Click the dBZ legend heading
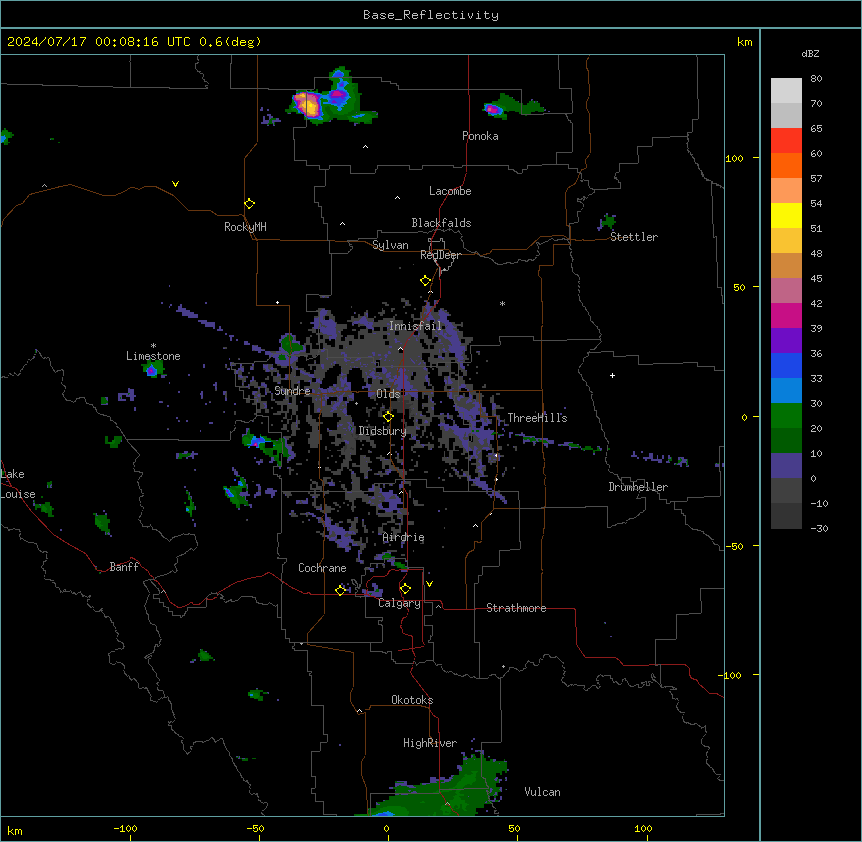The image size is (862, 842). pos(810,53)
